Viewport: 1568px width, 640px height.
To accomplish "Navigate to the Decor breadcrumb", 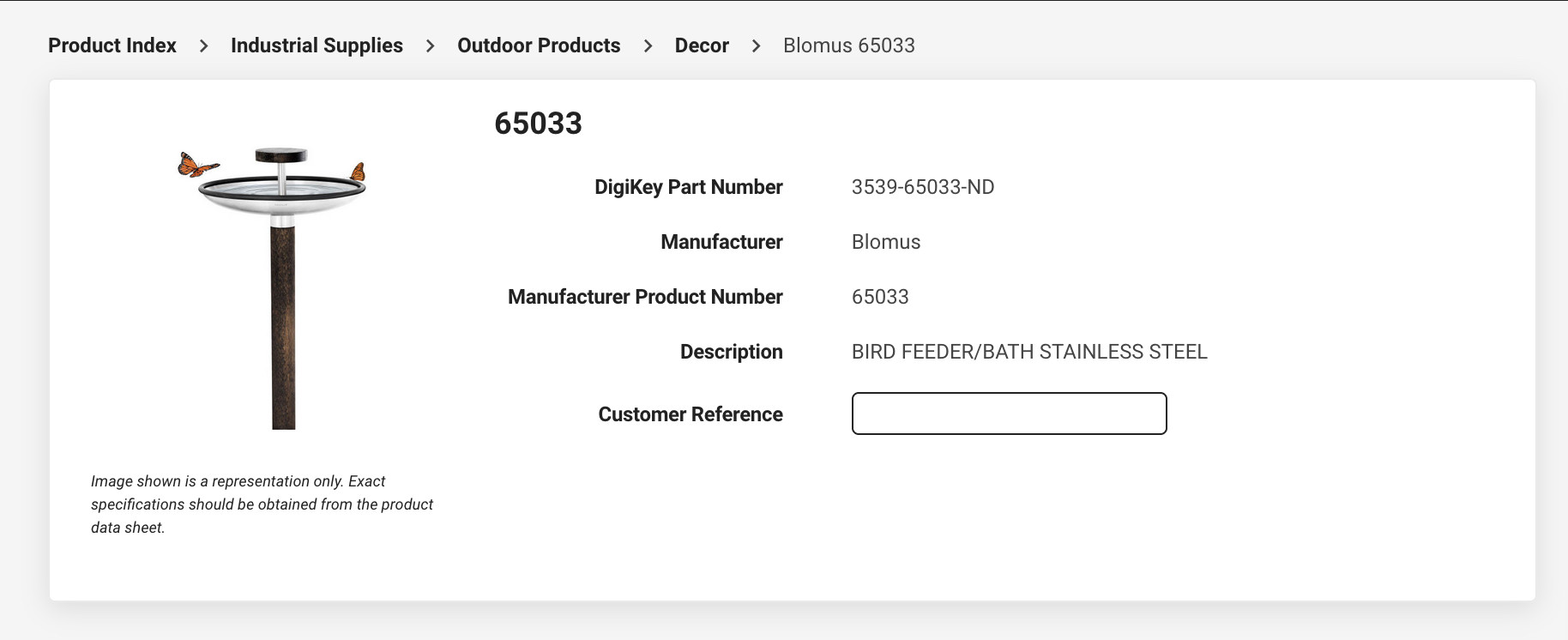I will pyautogui.click(x=702, y=45).
